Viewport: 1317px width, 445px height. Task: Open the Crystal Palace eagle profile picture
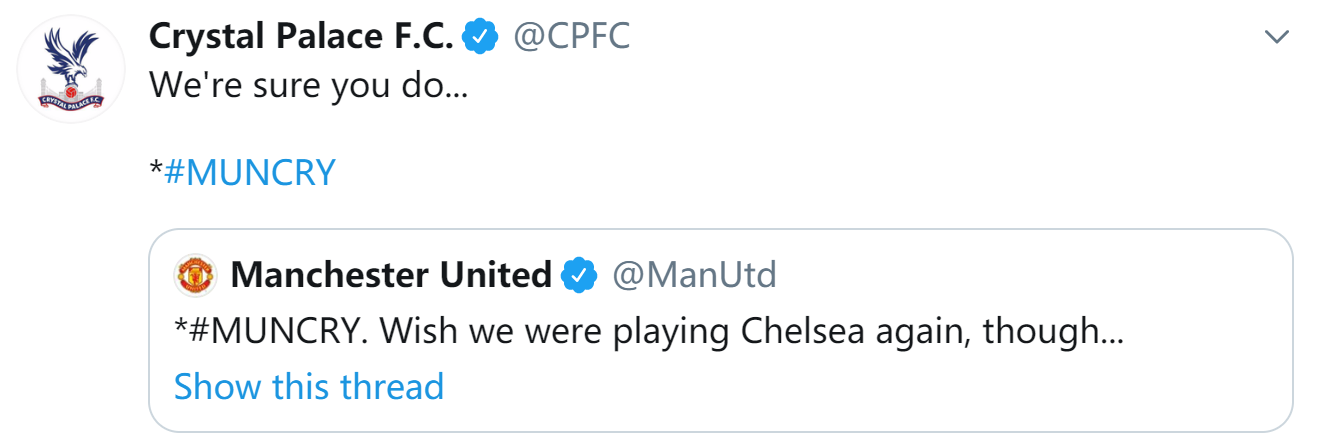coord(71,70)
